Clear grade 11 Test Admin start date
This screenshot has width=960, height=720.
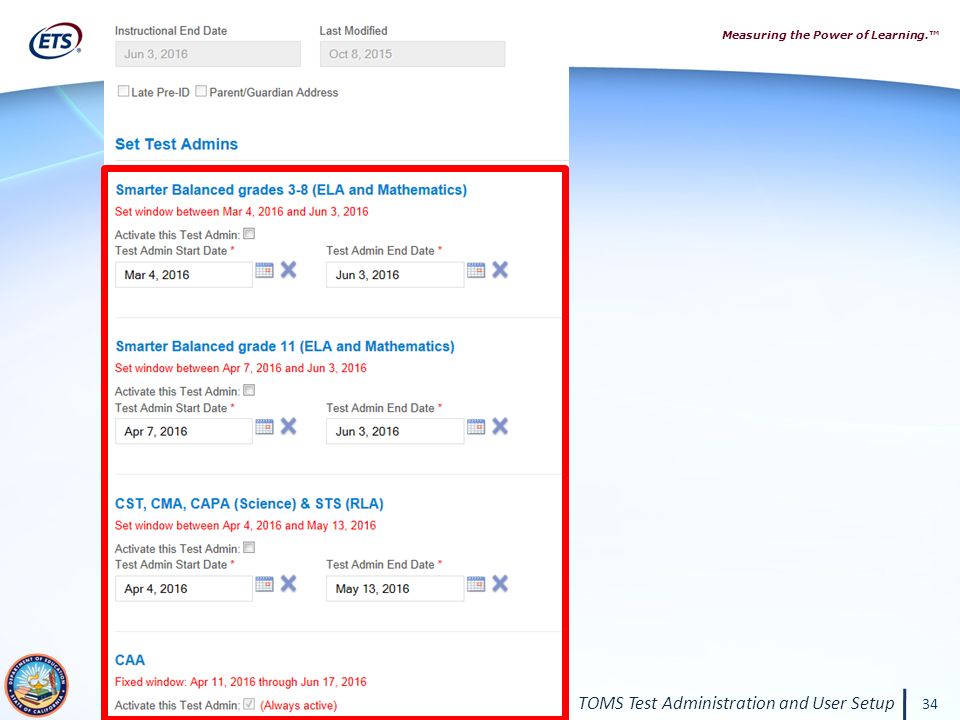(288, 427)
